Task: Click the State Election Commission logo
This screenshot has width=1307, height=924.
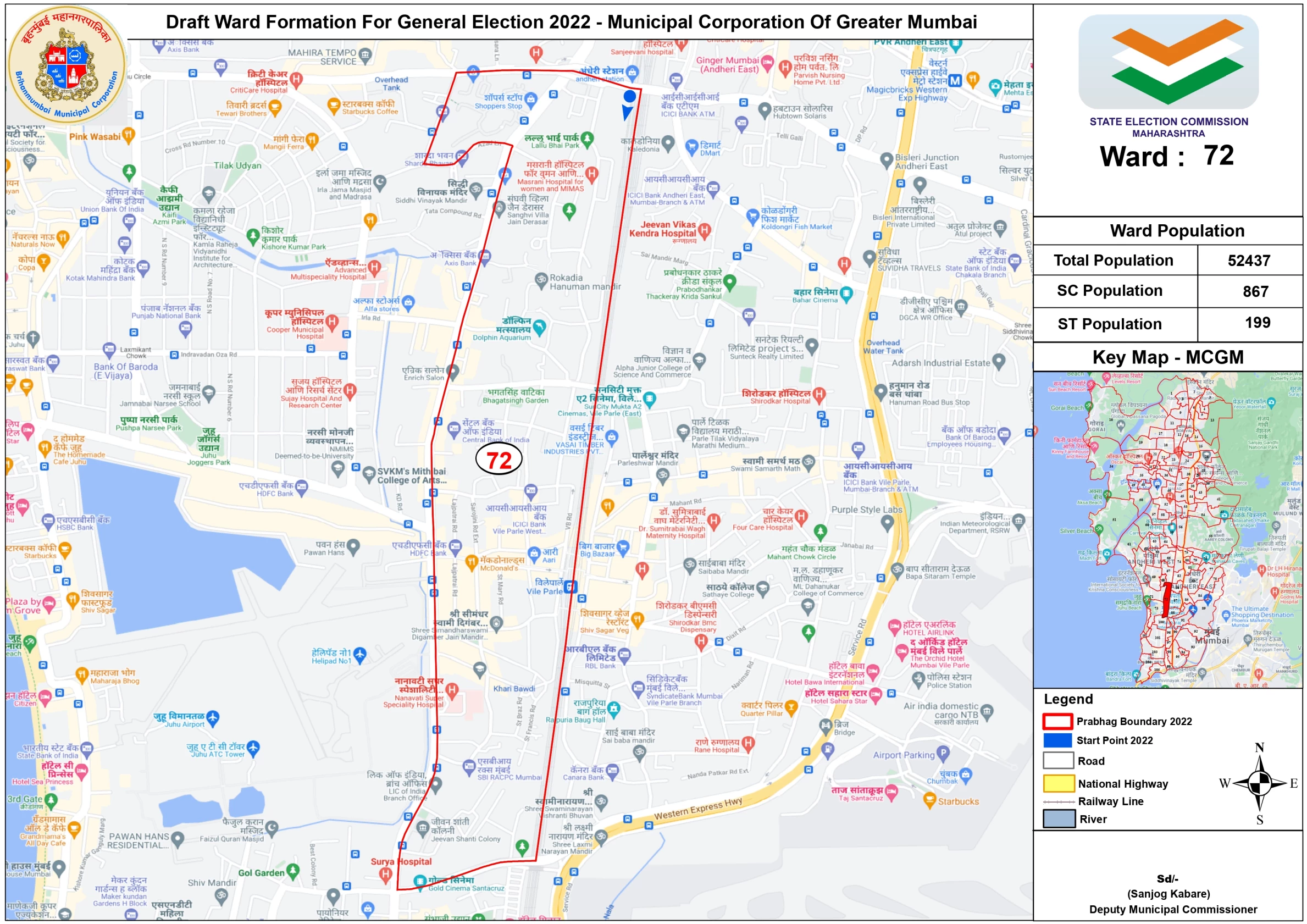Action: point(1168,63)
